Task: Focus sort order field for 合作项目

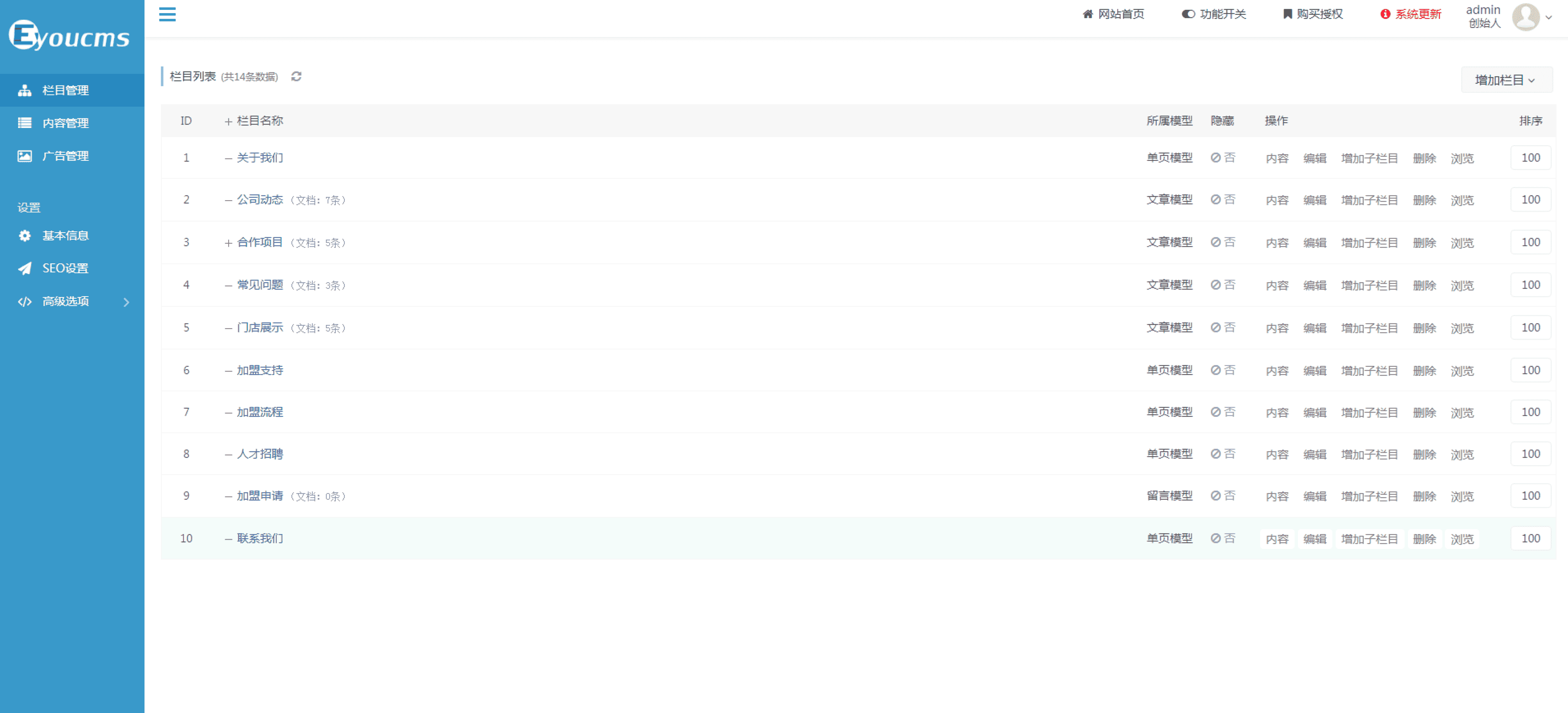Action: 1530,243
